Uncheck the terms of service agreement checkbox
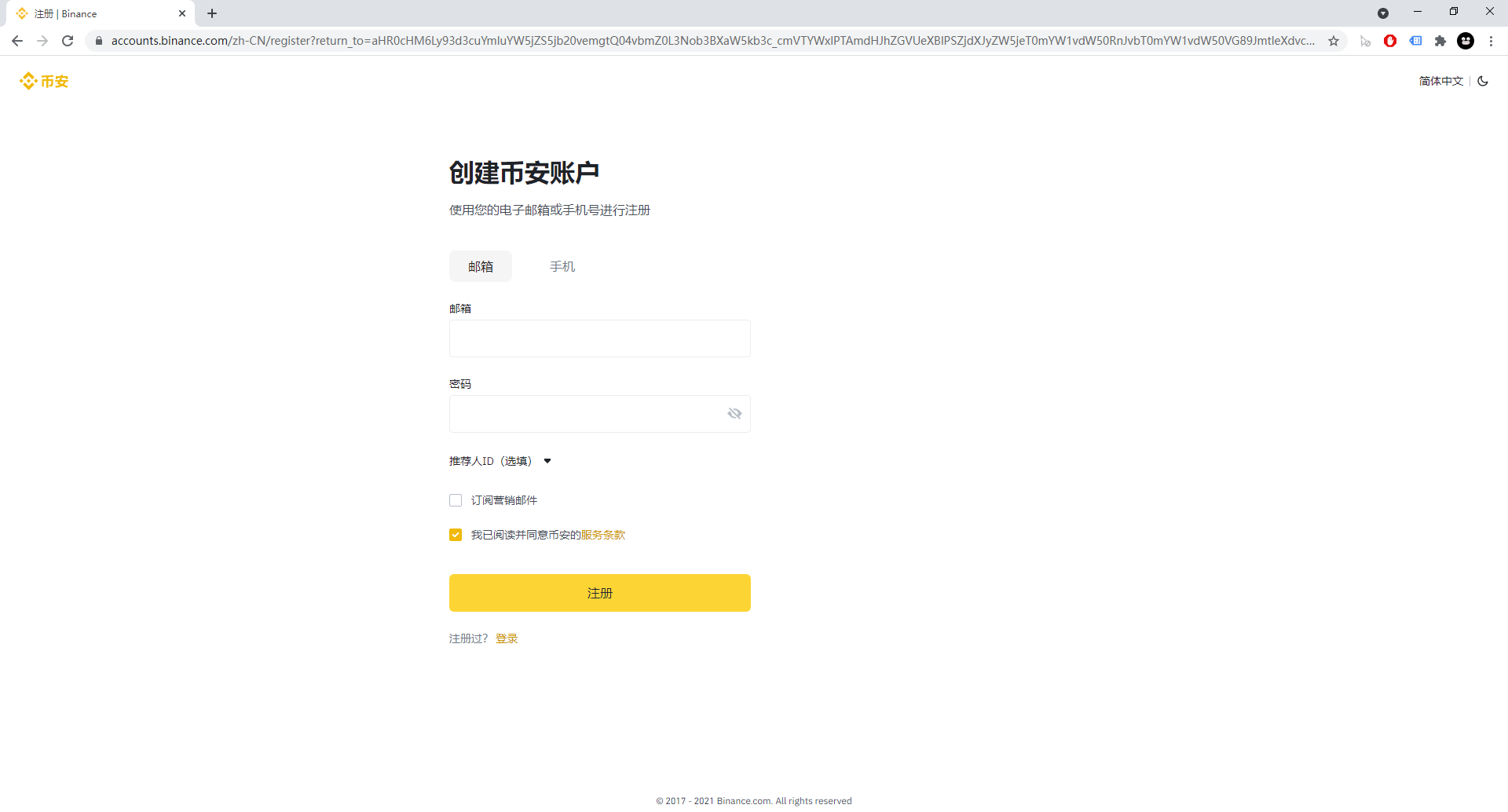Screen dimensions: 1508x812 [x=456, y=535]
